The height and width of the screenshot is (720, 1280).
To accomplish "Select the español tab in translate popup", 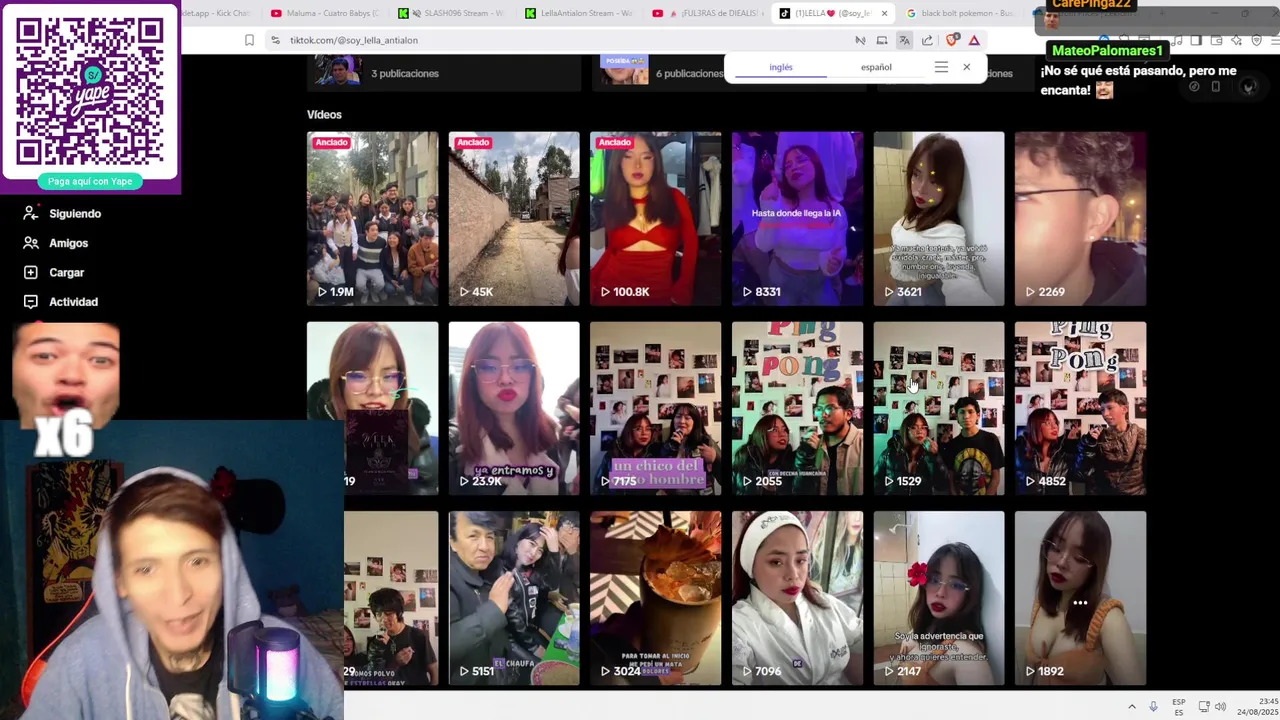I will [x=876, y=67].
